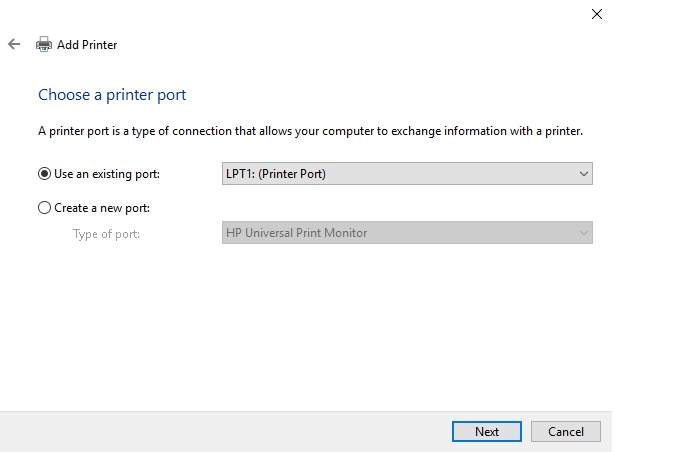Screen dimensions: 697x452
Task: Click chevron on the Type of port combo box
Action: pos(584,233)
